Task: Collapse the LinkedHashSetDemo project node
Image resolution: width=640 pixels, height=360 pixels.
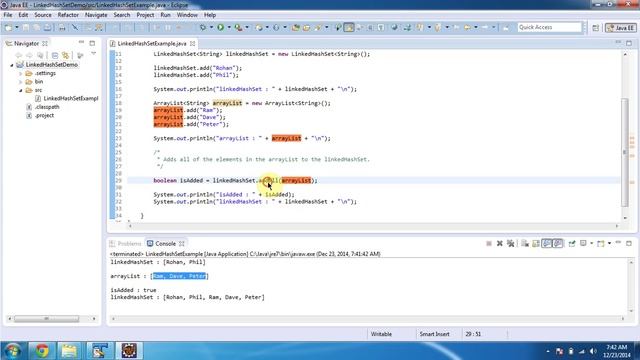Action: pos(12,65)
